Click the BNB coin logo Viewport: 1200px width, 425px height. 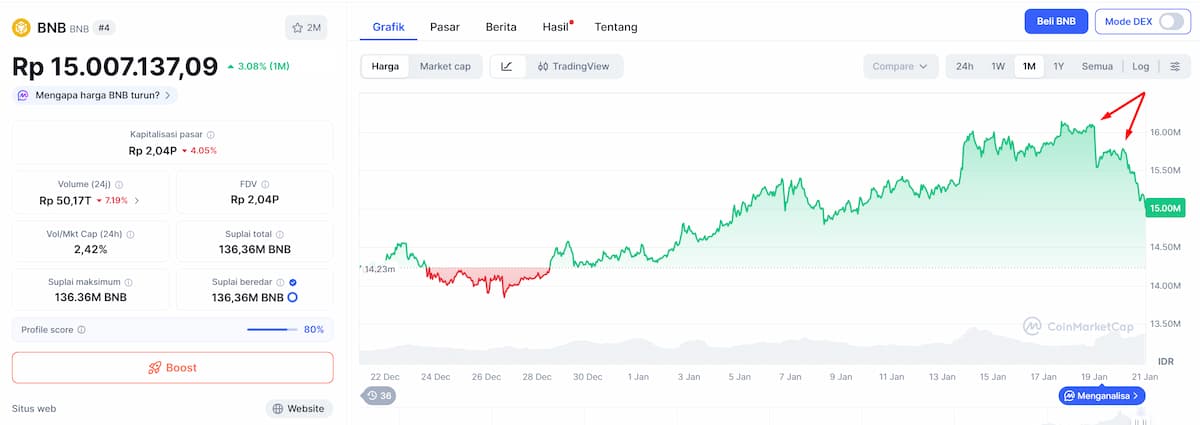click(22, 28)
